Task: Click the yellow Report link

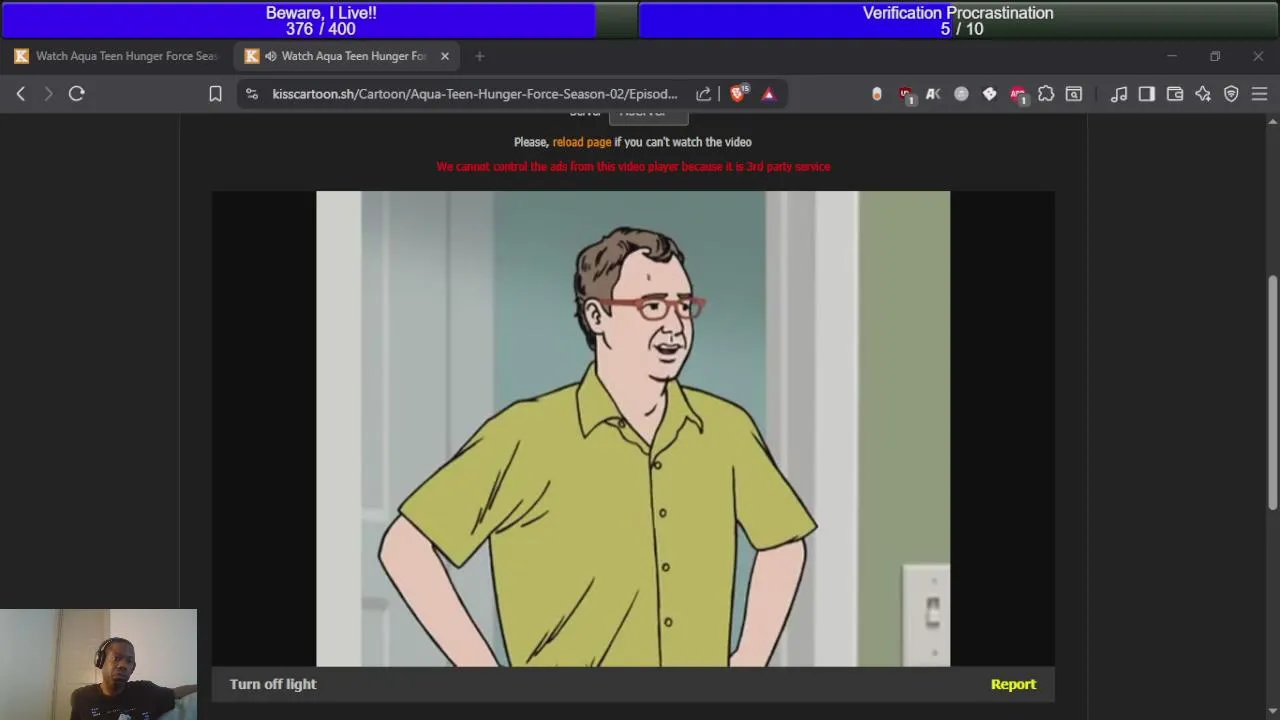Action: point(1013,684)
